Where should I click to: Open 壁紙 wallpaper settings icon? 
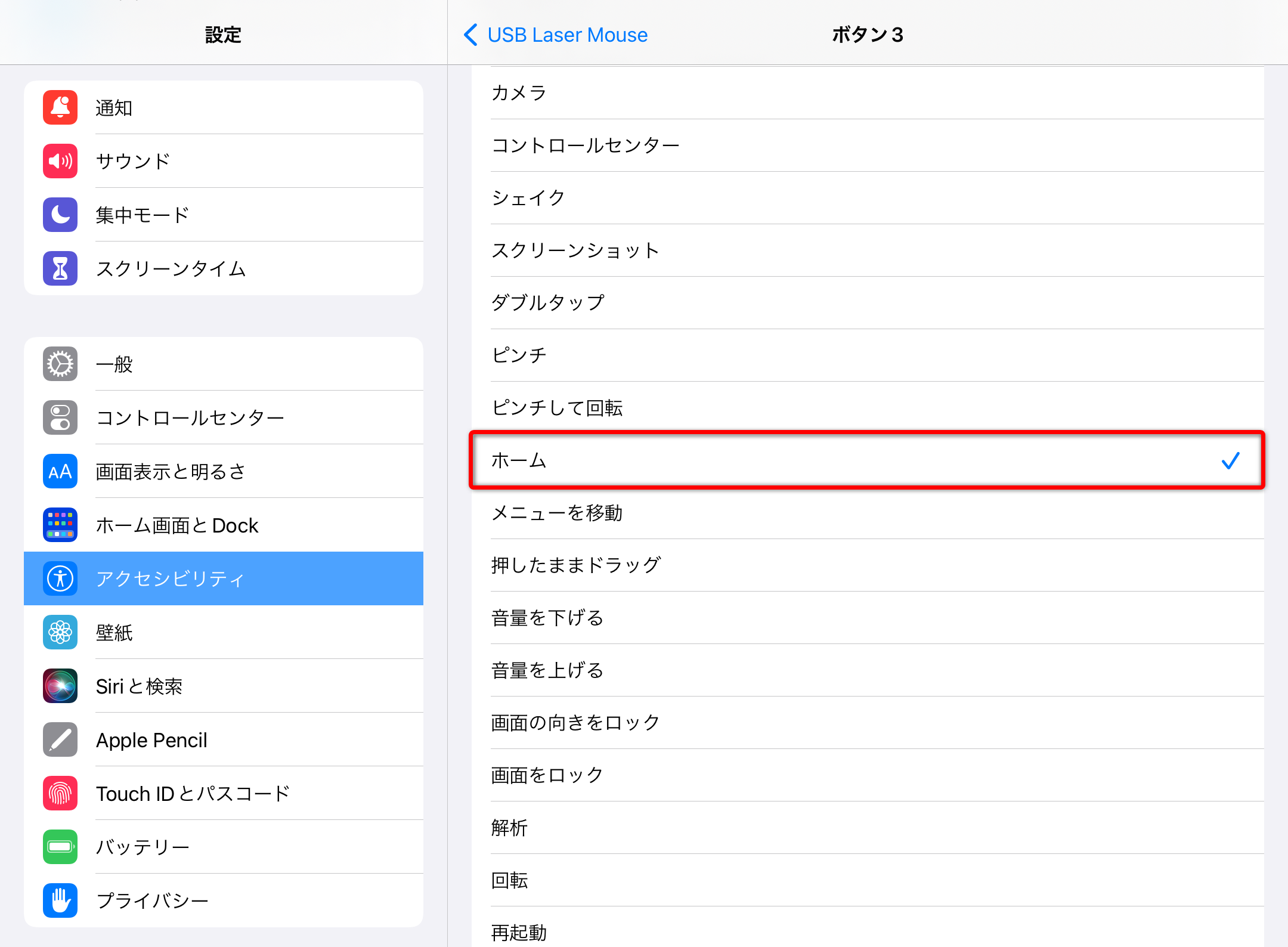59,632
